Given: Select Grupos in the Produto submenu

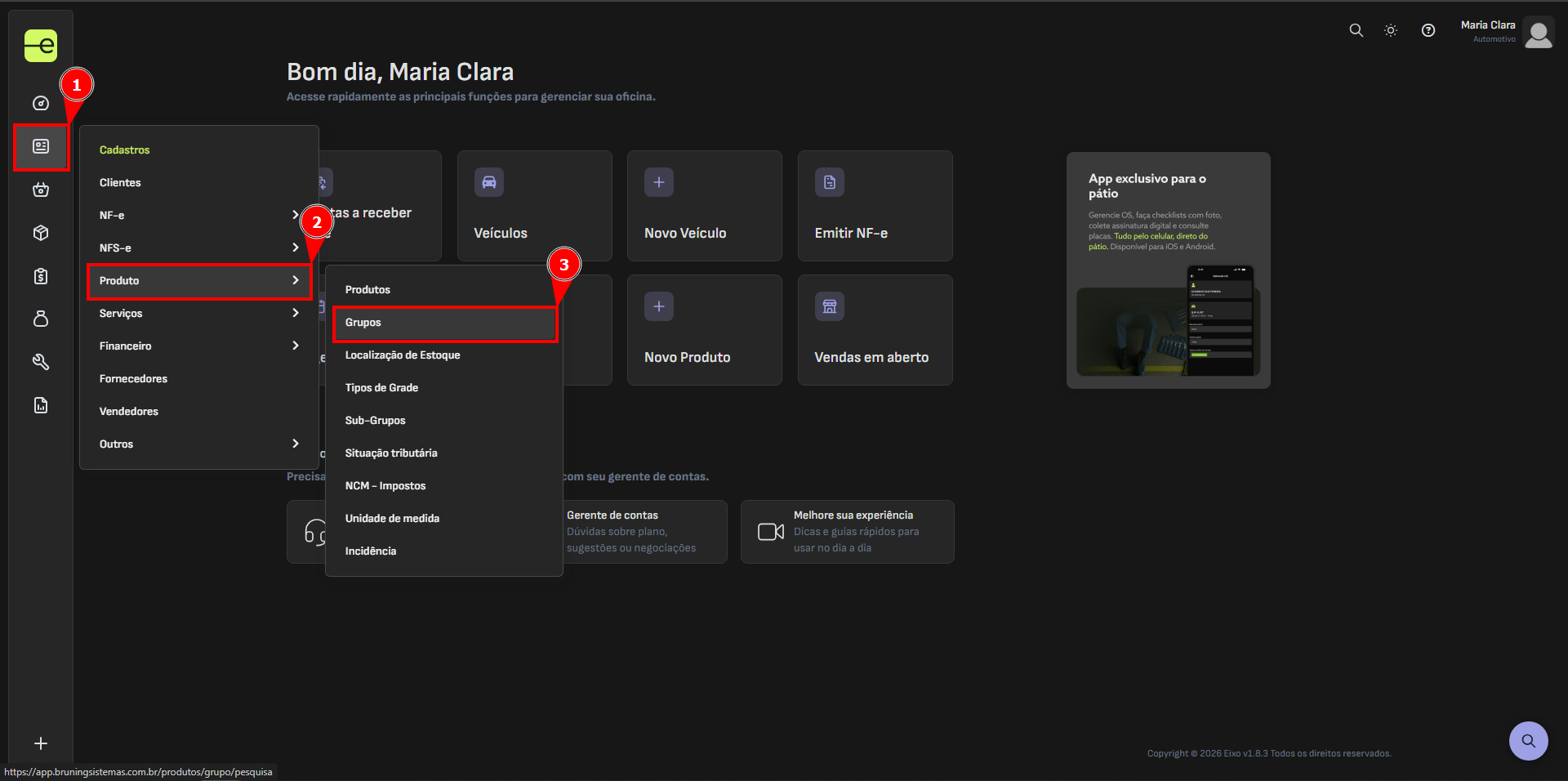Looking at the screenshot, I should point(444,323).
